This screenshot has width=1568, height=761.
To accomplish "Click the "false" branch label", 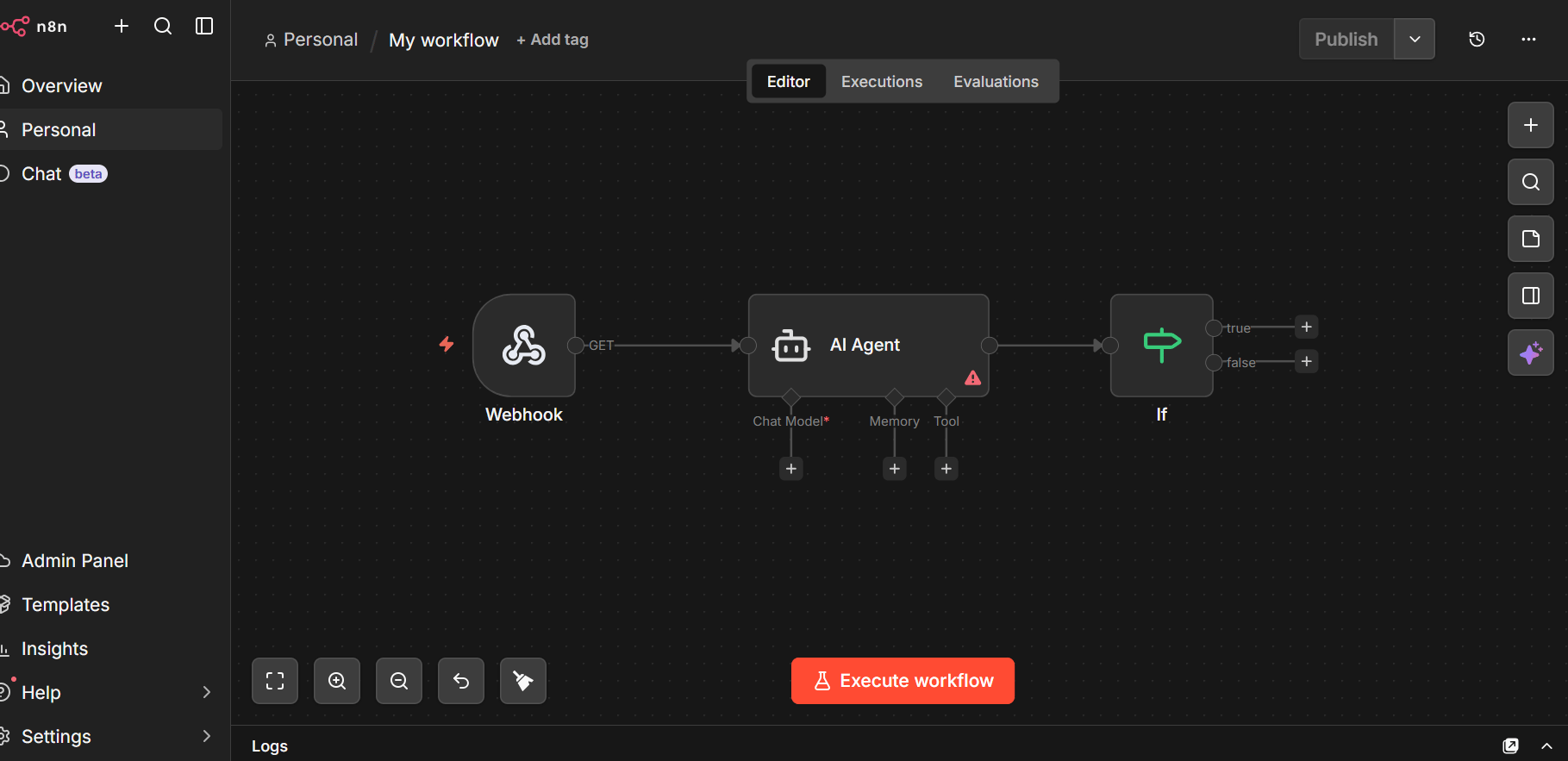I will pyautogui.click(x=1240, y=363).
